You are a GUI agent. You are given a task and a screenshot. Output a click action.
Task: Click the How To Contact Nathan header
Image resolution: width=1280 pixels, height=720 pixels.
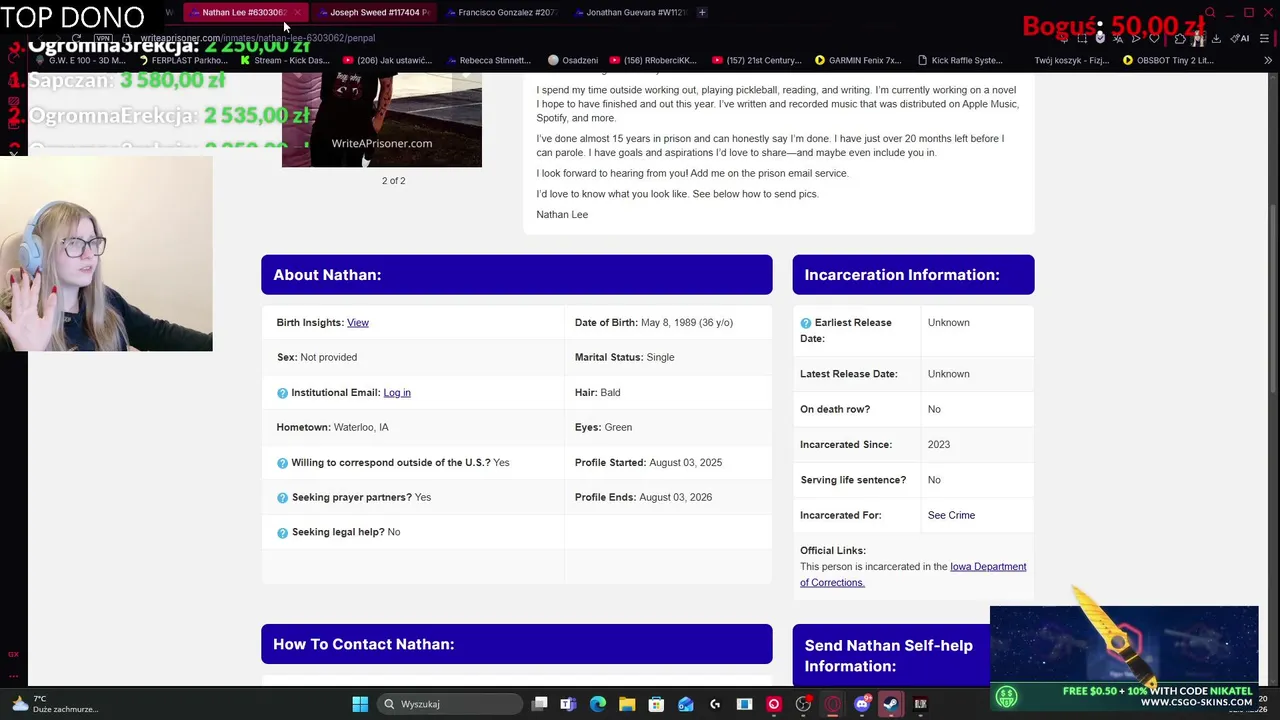[516, 644]
